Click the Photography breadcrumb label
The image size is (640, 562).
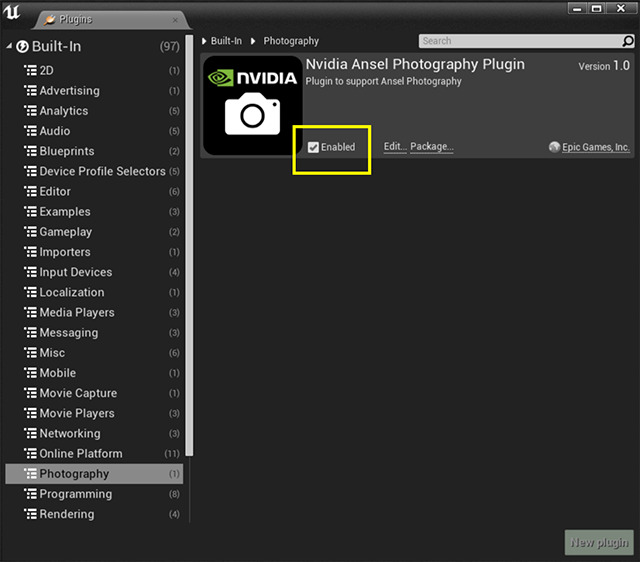(x=291, y=41)
